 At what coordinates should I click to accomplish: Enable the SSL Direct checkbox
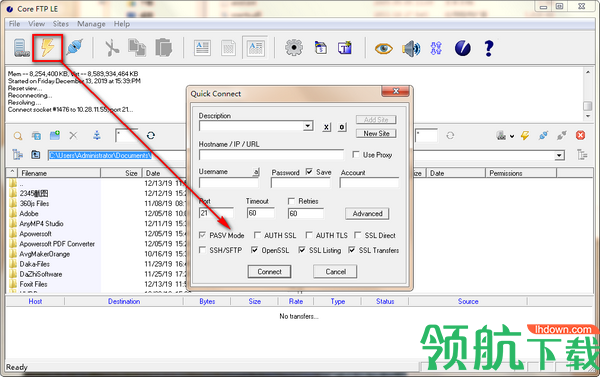[x=358, y=235]
